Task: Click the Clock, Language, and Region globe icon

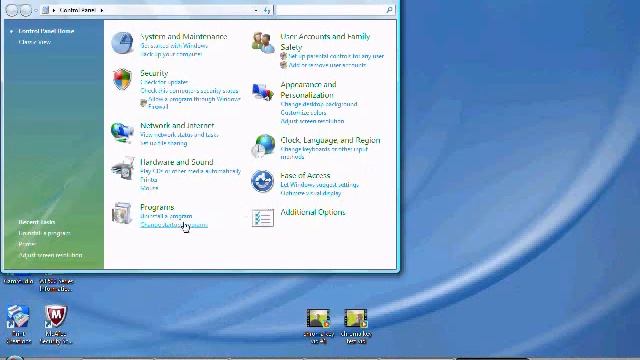Action: (263, 146)
